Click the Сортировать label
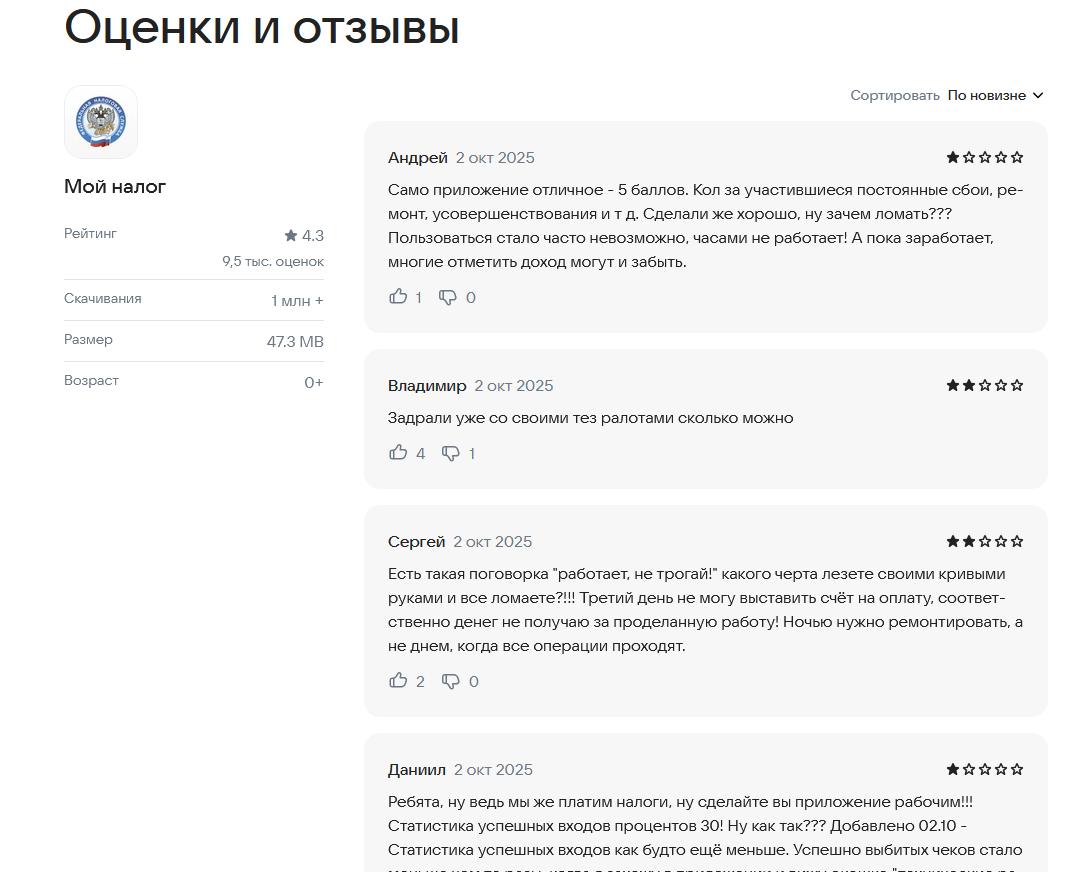 pyautogui.click(x=894, y=95)
